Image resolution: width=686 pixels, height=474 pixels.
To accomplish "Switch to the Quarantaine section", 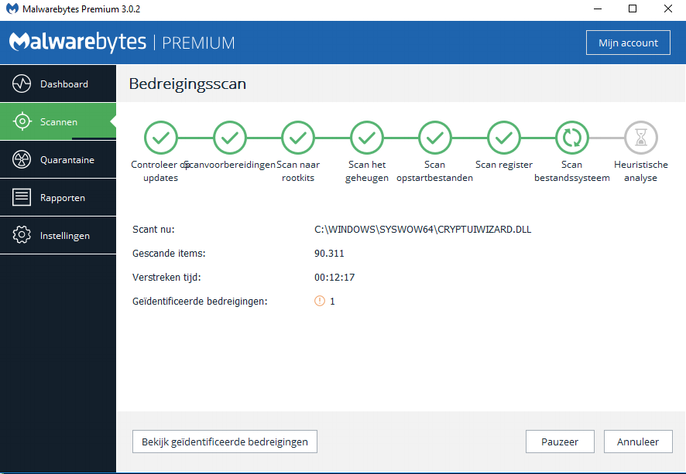I will [x=67, y=159].
